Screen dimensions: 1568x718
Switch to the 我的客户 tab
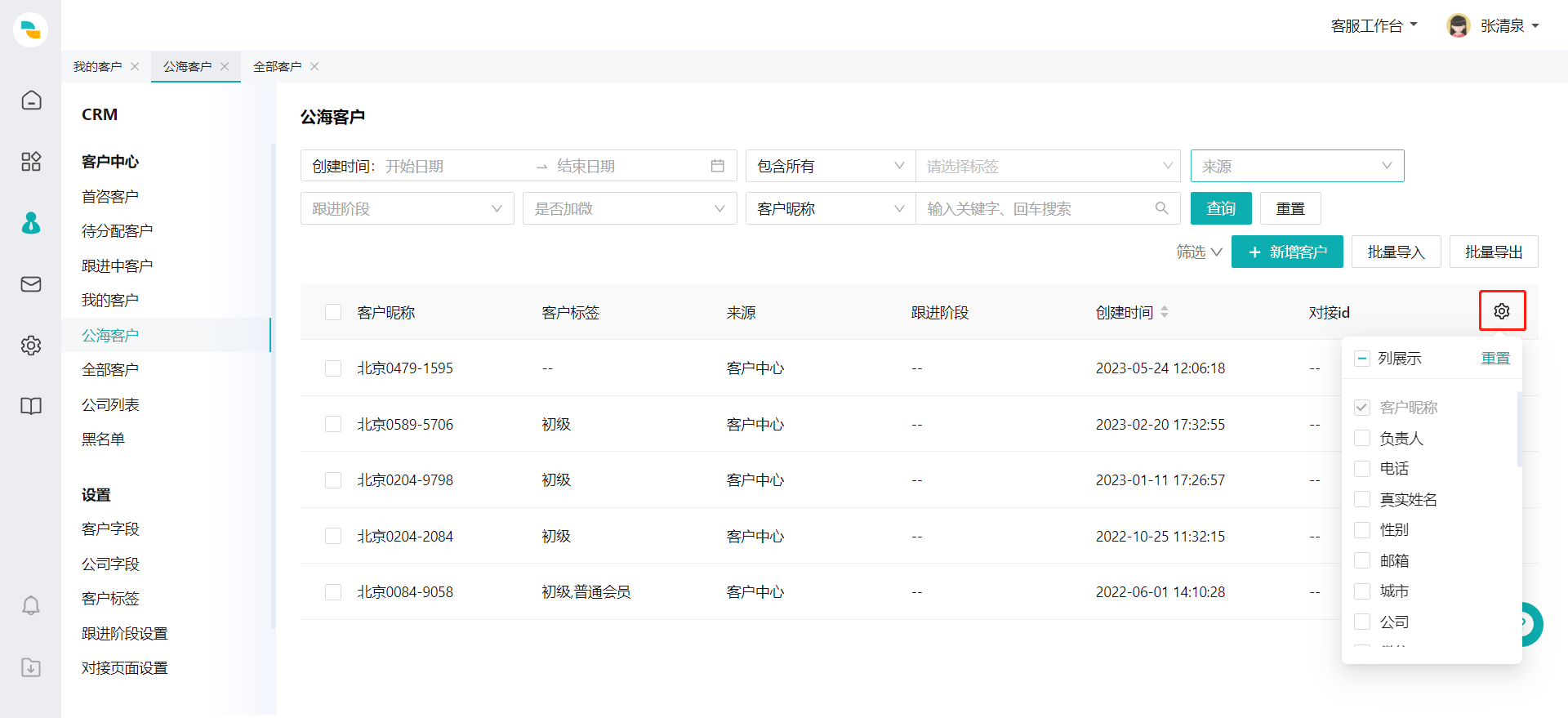97,66
